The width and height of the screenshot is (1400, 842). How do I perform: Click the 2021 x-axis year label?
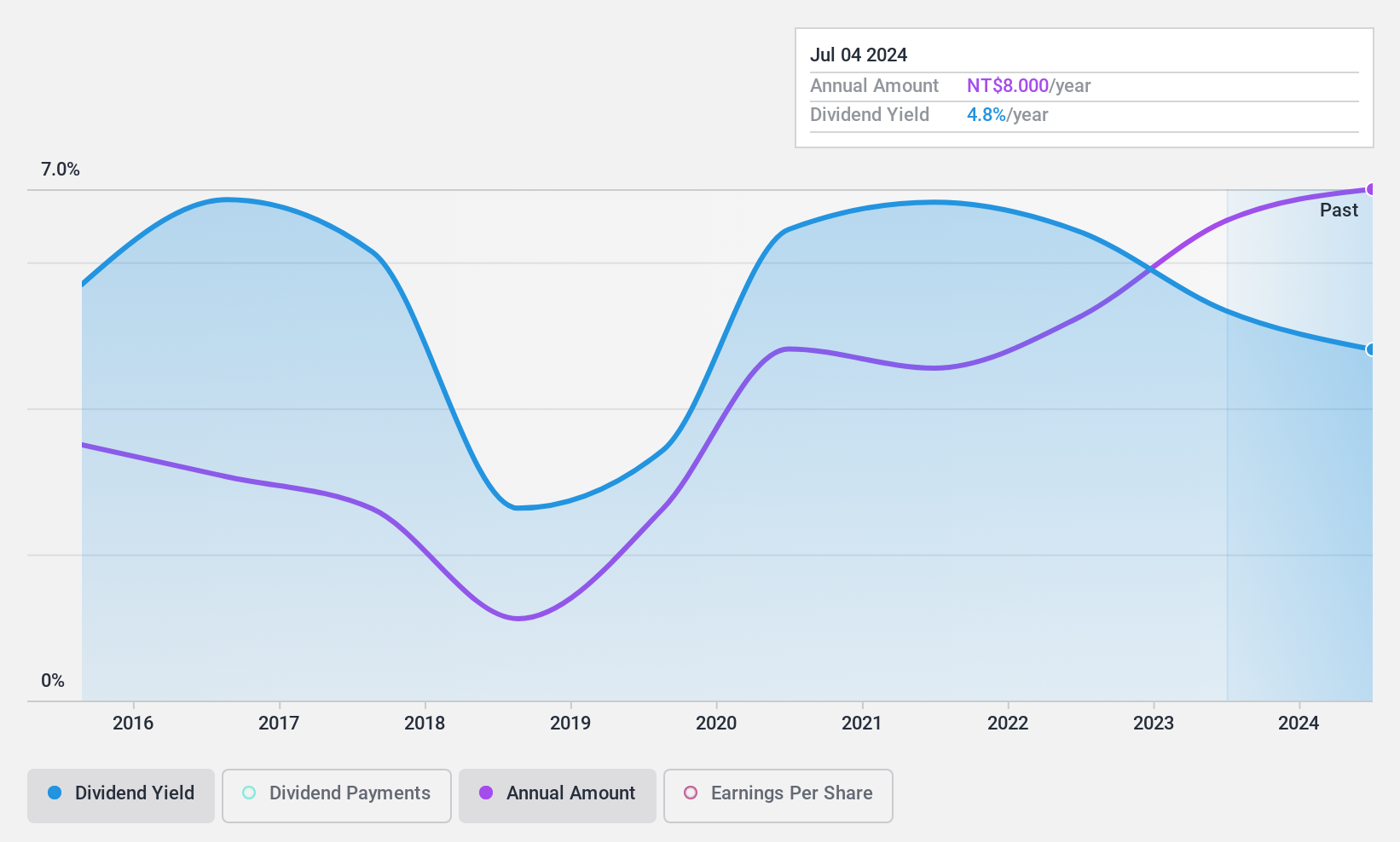click(862, 724)
